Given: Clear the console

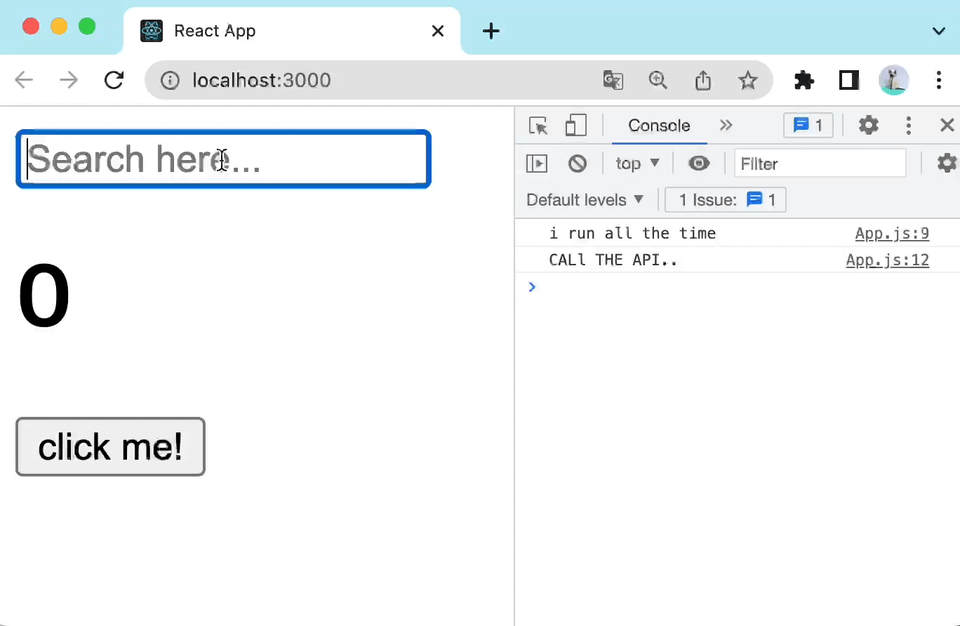Looking at the screenshot, I should pos(577,164).
